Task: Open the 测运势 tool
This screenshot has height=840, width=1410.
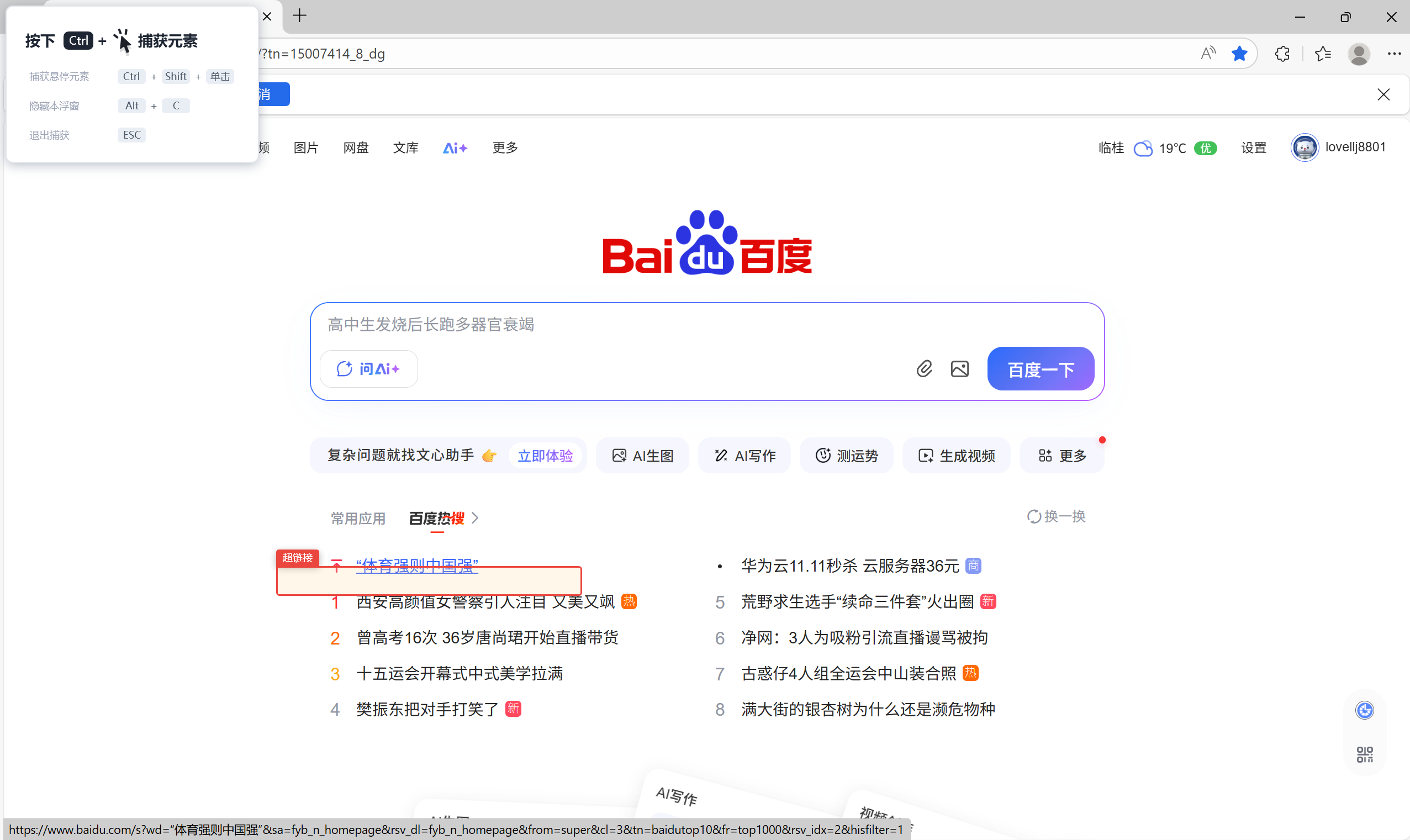Action: (847, 456)
